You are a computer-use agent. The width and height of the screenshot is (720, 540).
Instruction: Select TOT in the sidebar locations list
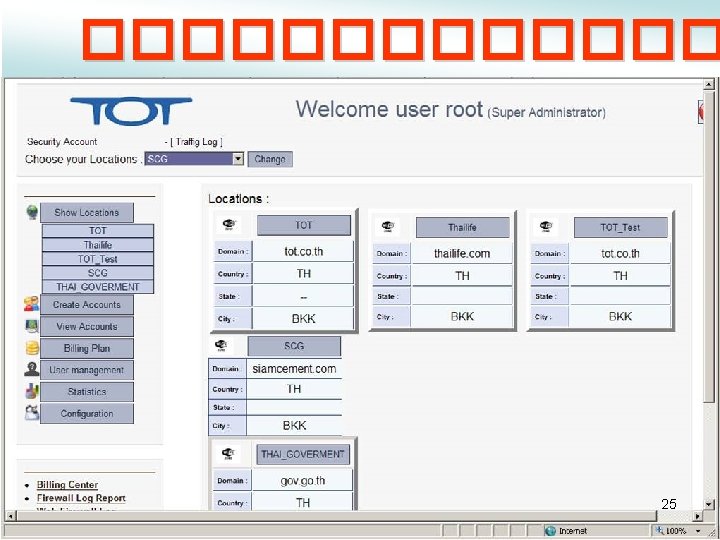[x=98, y=231]
